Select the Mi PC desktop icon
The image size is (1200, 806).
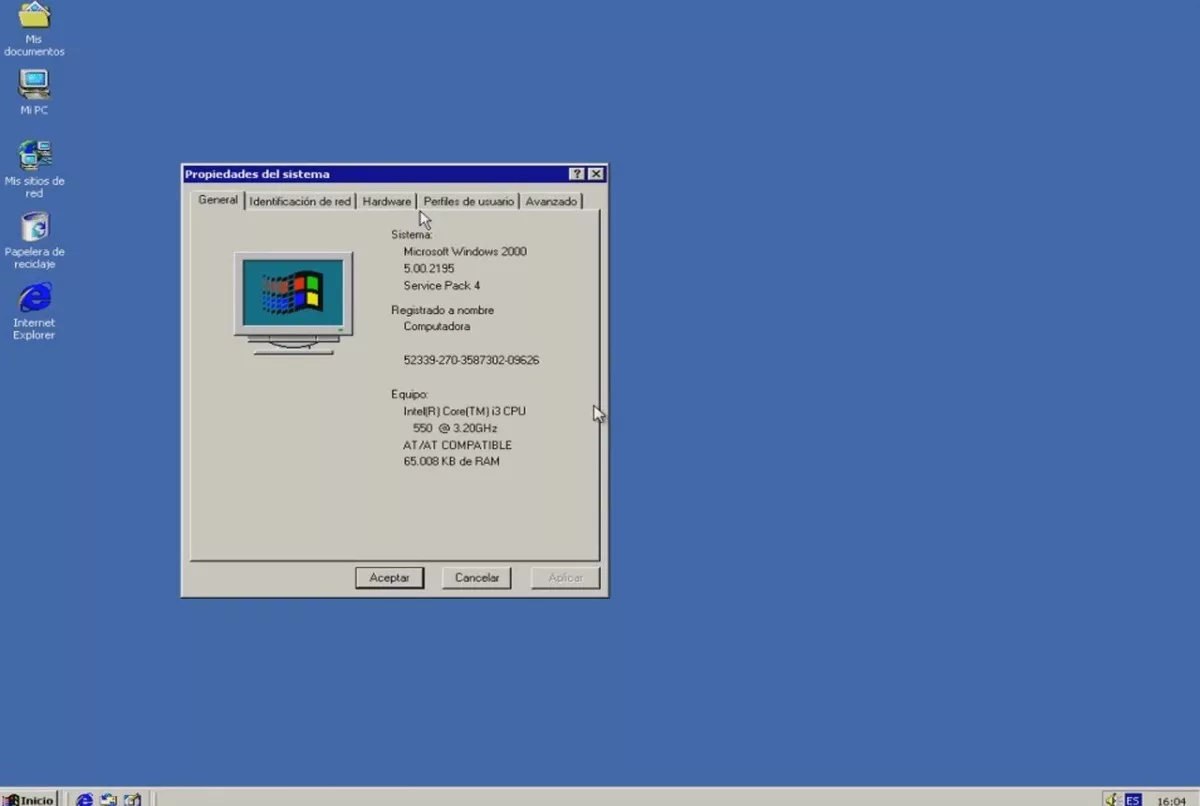coord(34,92)
